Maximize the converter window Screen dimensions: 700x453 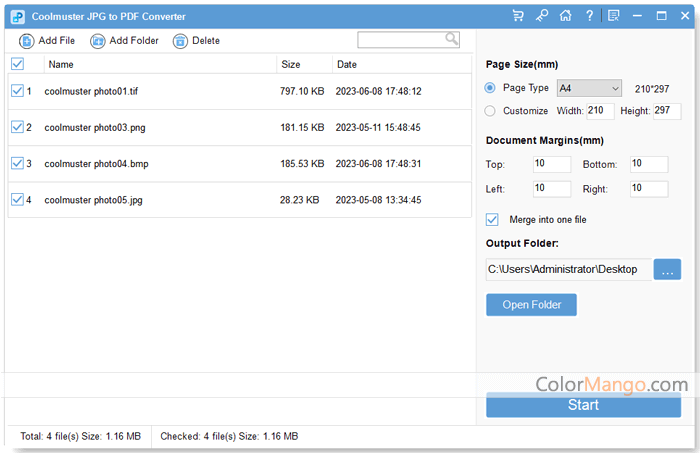pos(662,16)
